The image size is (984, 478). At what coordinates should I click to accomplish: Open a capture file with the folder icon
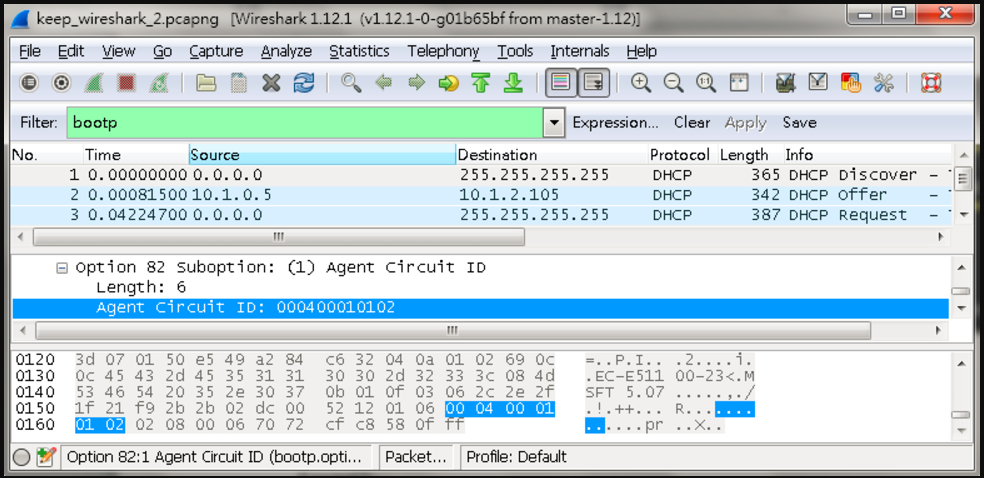point(206,83)
